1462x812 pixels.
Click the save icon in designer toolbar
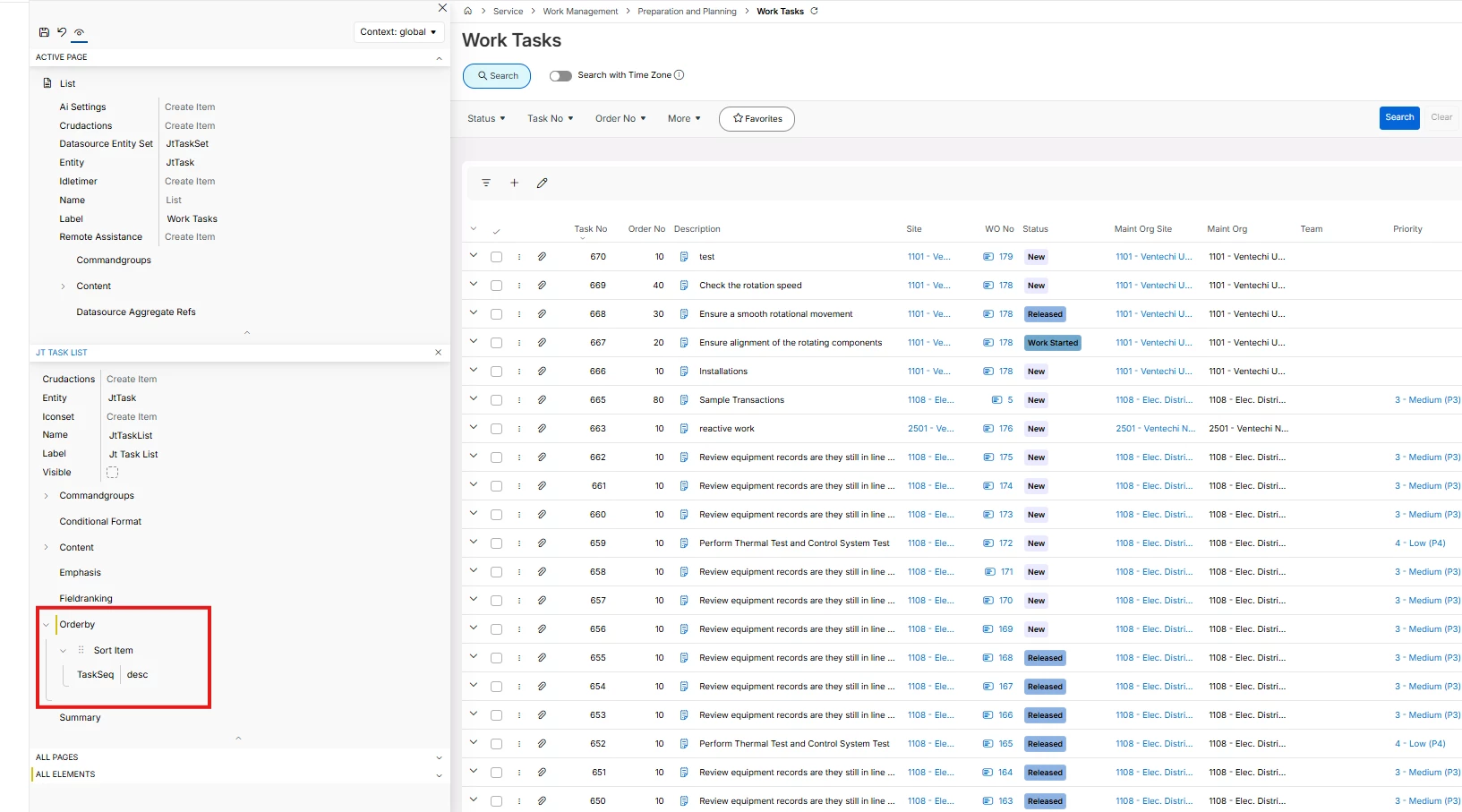coord(44,32)
